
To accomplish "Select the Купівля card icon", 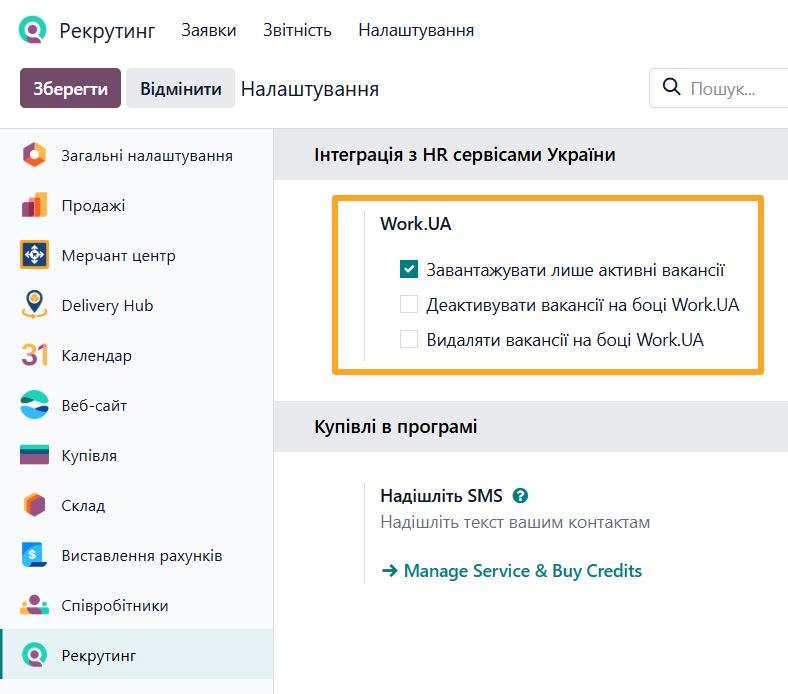I will pyautogui.click(x=34, y=455).
